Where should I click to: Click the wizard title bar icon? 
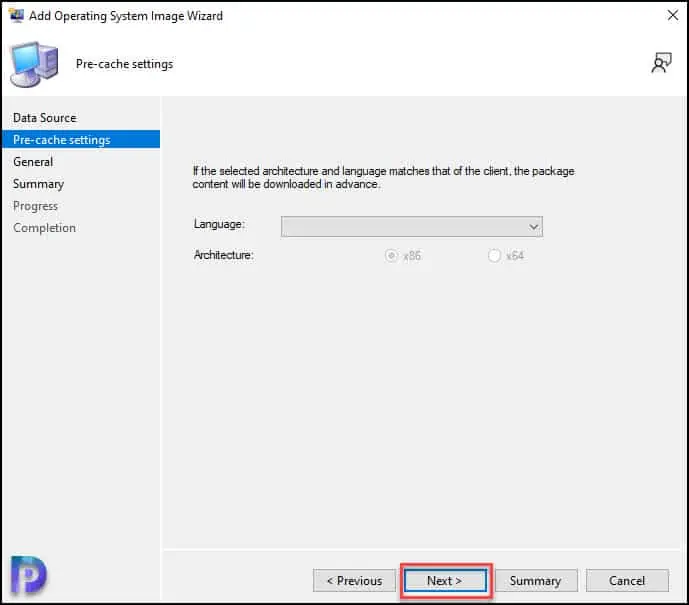(x=16, y=15)
